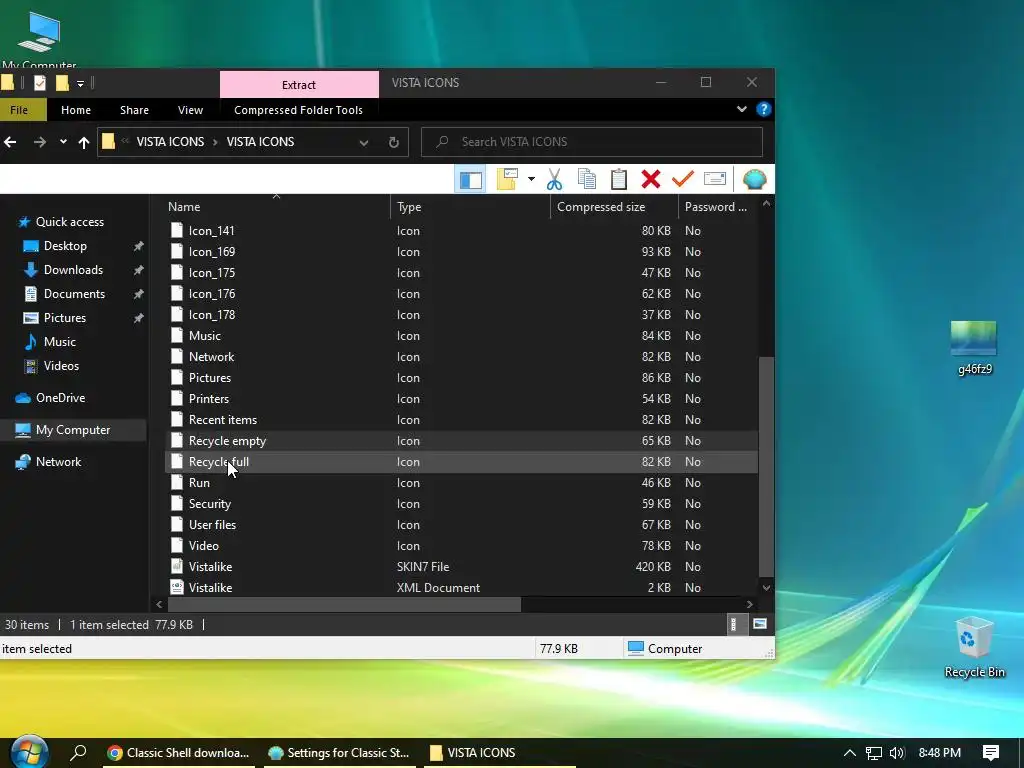Click the red X Delete icon

pos(650,179)
